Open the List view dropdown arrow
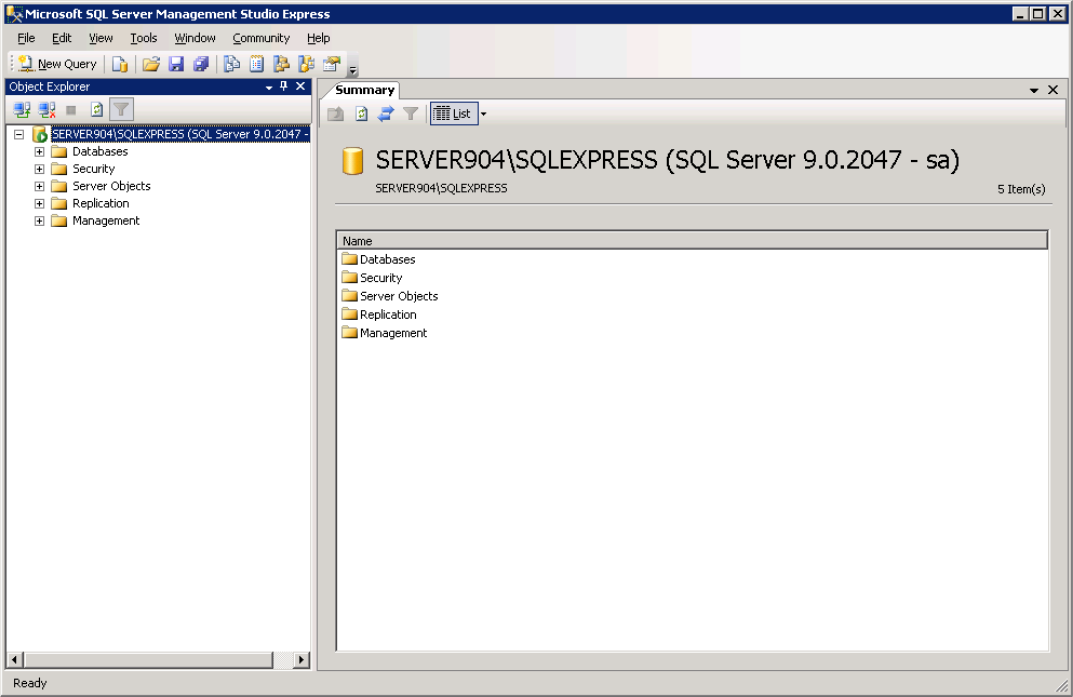The height and width of the screenshot is (697, 1073). pos(484,114)
